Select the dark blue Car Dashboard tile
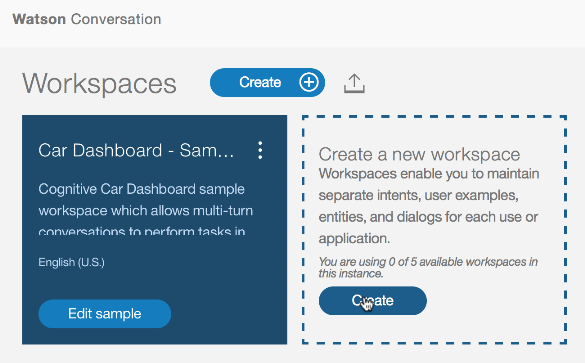The width and height of the screenshot is (585, 363). click(x=154, y=229)
